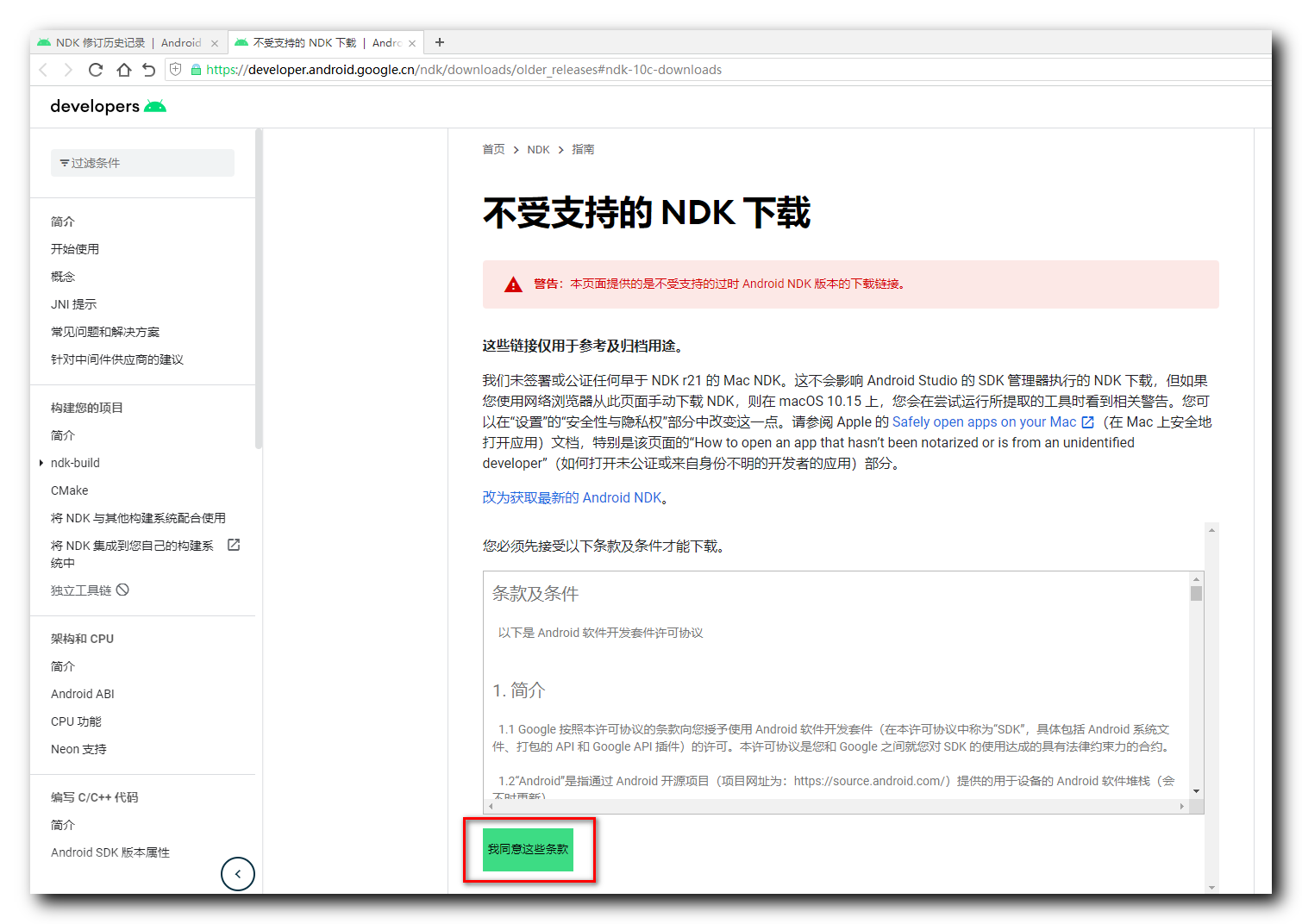Viewport: 1302px width, 924px height.
Task: Click 编写 C/C++ 代码 section heading
Action: coord(94,797)
